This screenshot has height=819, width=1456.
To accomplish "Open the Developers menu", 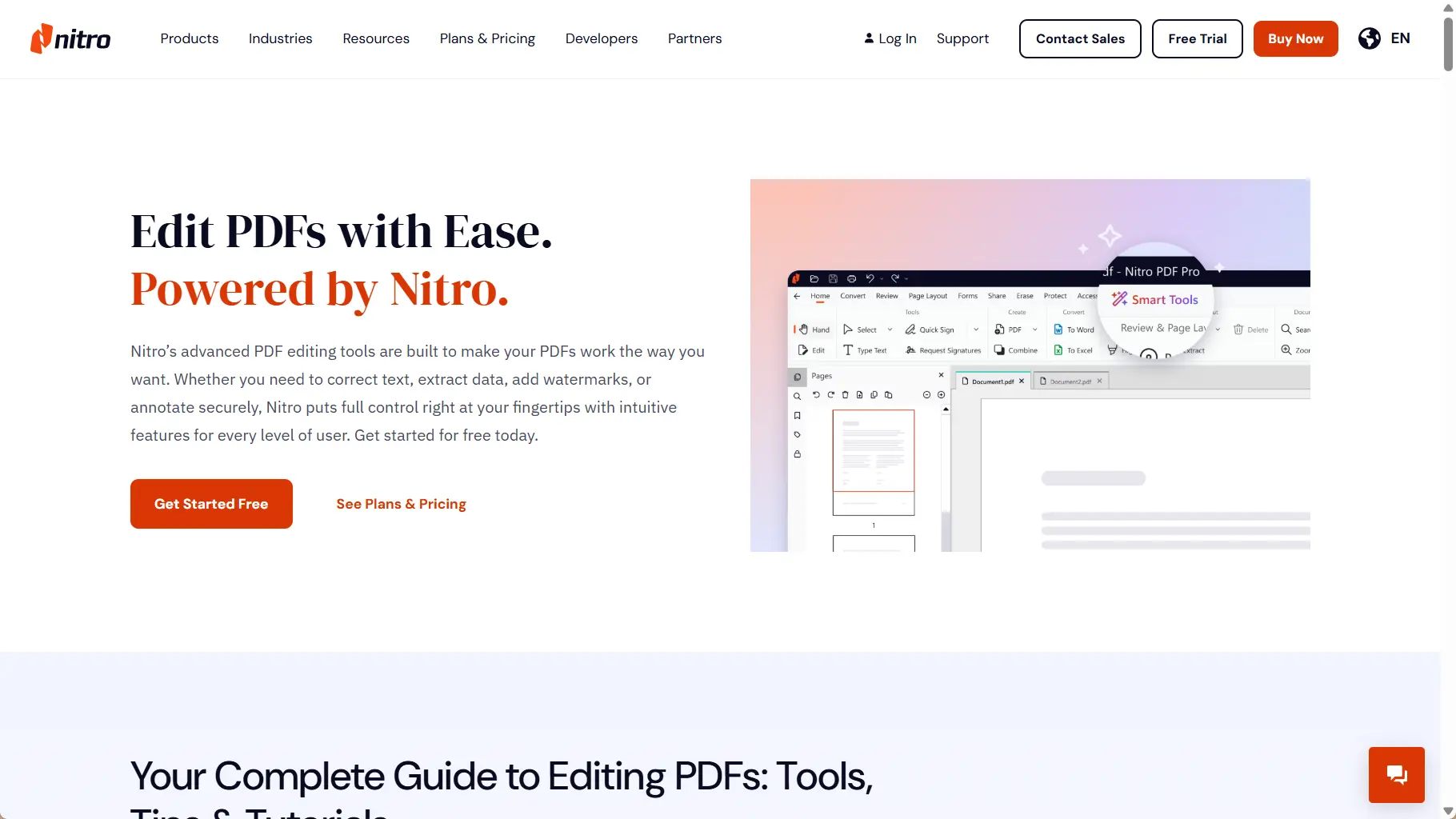I will 602,38.
